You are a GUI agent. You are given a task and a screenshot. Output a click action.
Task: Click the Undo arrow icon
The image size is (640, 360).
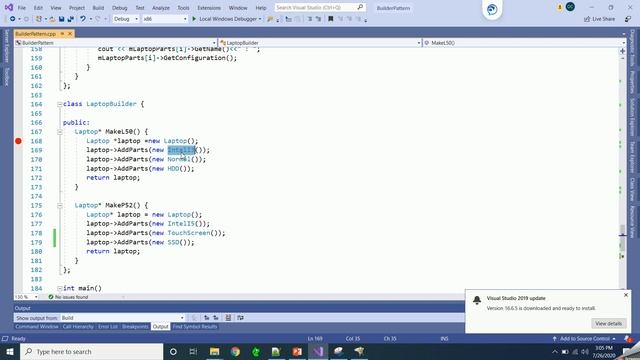83,19
